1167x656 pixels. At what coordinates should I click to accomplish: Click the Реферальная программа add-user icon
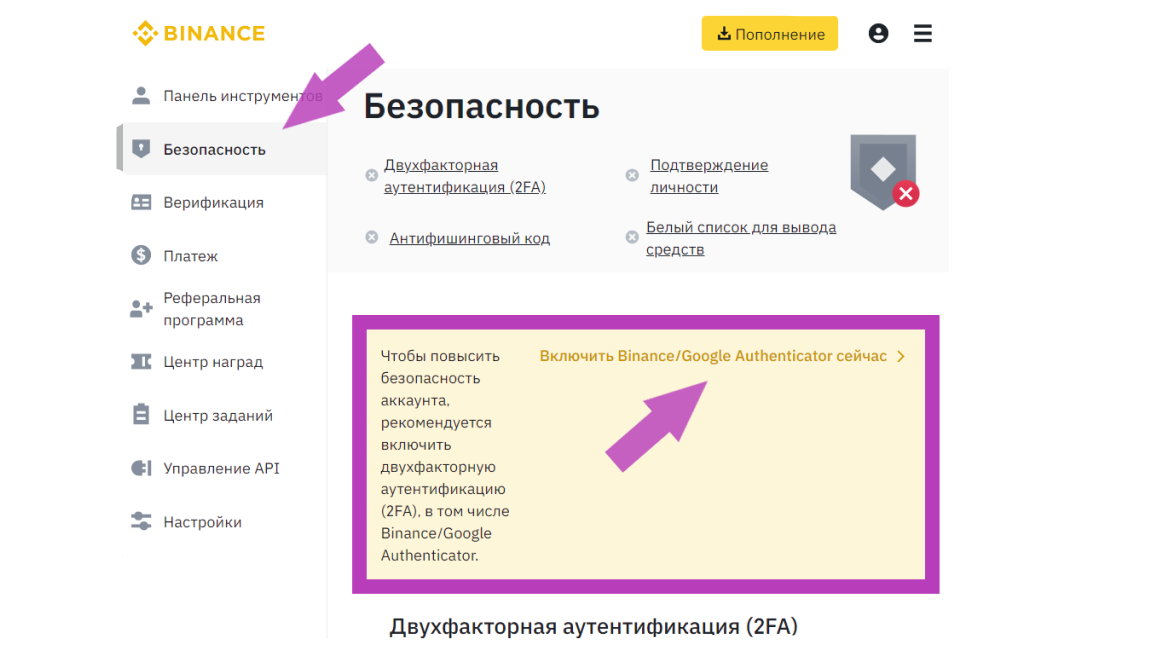(141, 308)
